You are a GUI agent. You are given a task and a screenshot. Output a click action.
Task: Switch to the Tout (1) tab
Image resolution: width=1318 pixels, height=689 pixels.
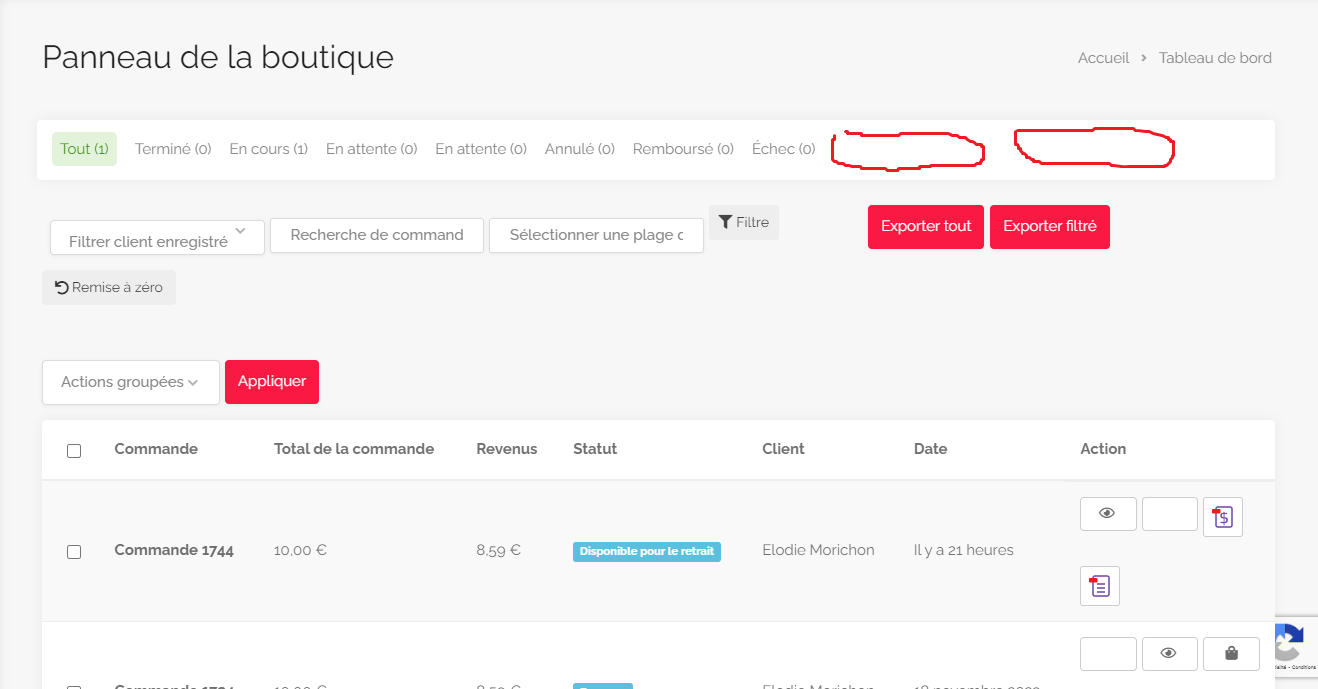pos(84,149)
